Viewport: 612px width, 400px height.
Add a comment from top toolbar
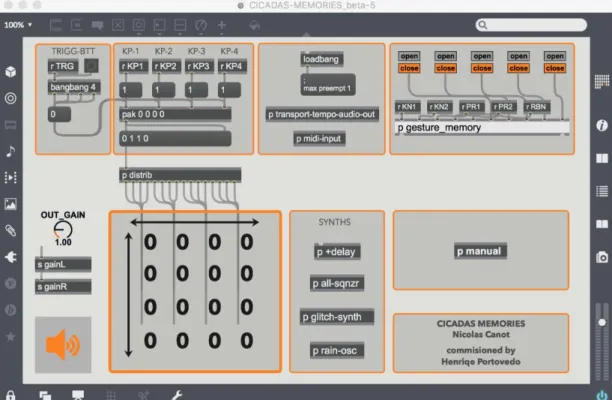coord(97,25)
